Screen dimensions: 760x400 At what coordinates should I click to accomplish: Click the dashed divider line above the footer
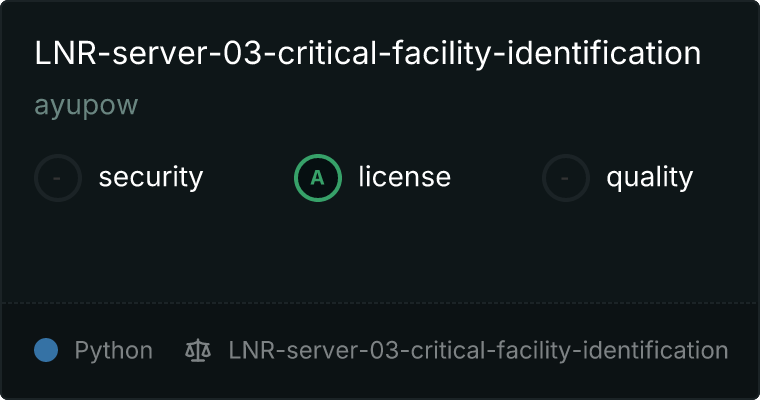click(x=380, y=303)
